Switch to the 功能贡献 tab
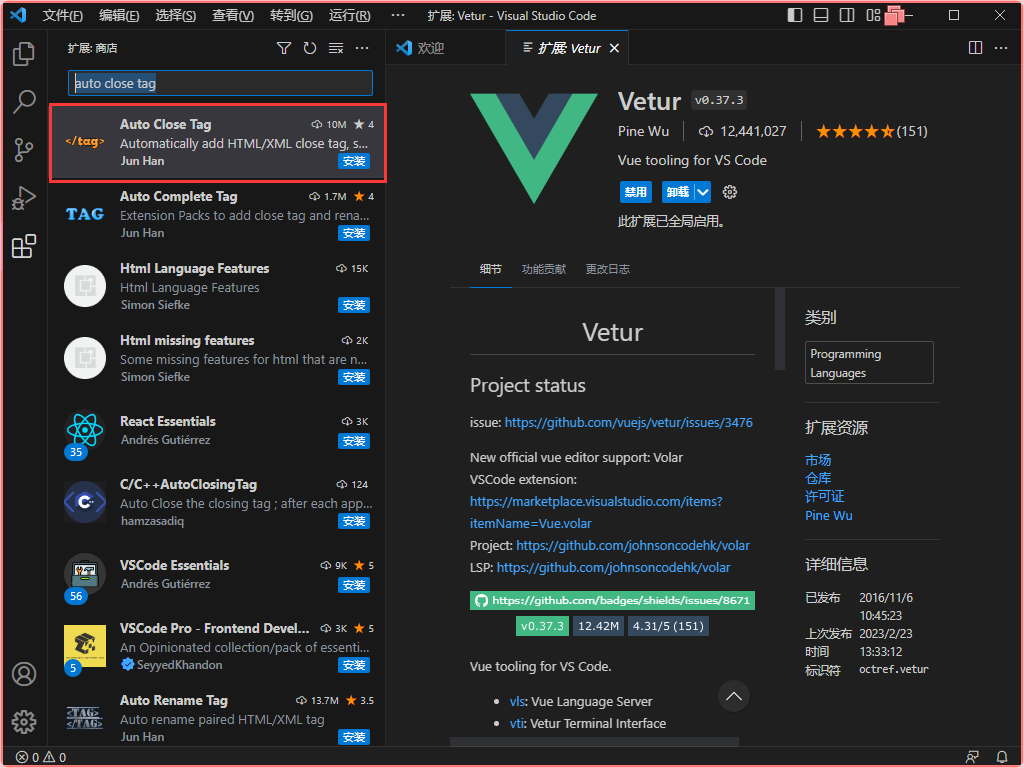 click(543, 269)
